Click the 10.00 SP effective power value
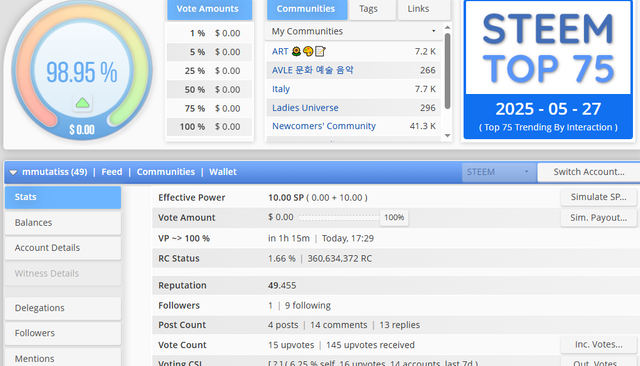This screenshot has width=640, height=366. [x=286, y=198]
